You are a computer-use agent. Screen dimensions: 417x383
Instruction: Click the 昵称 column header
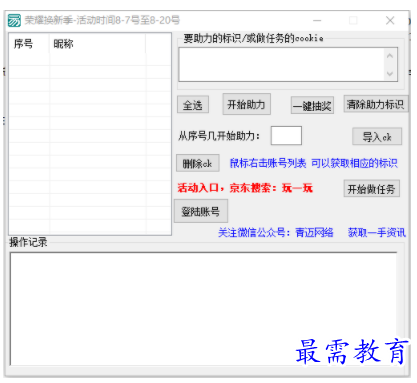pyautogui.click(x=97, y=44)
